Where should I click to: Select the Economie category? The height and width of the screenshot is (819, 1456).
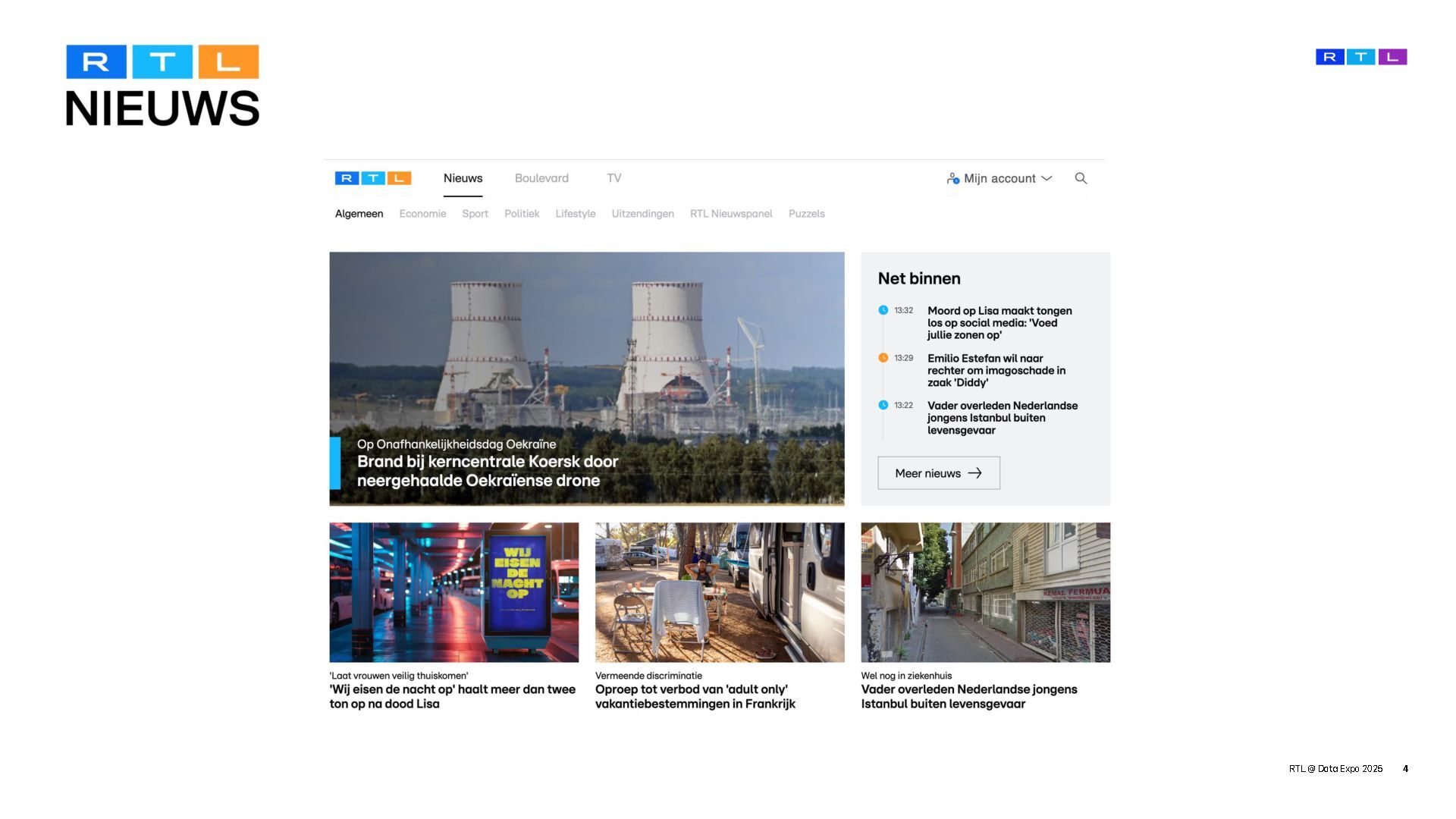[x=422, y=214]
